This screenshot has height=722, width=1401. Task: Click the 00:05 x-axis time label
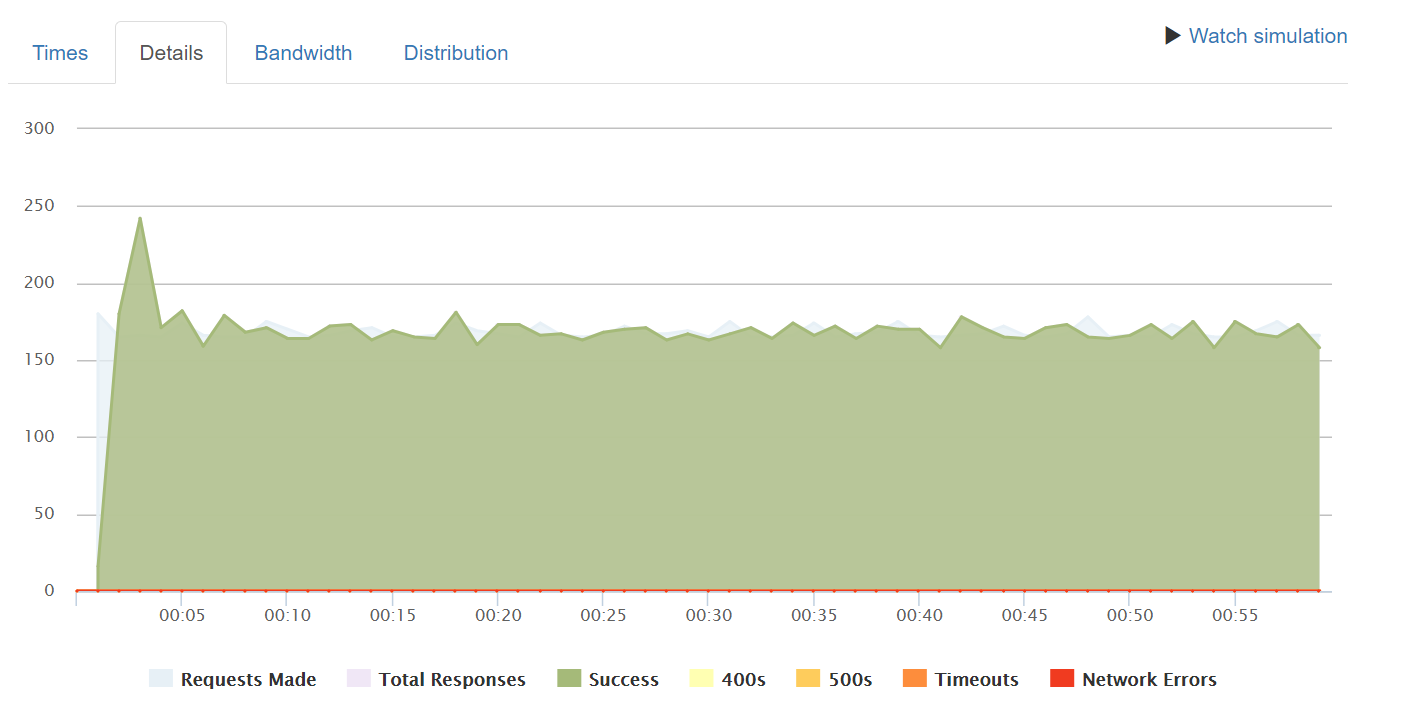pos(182,616)
